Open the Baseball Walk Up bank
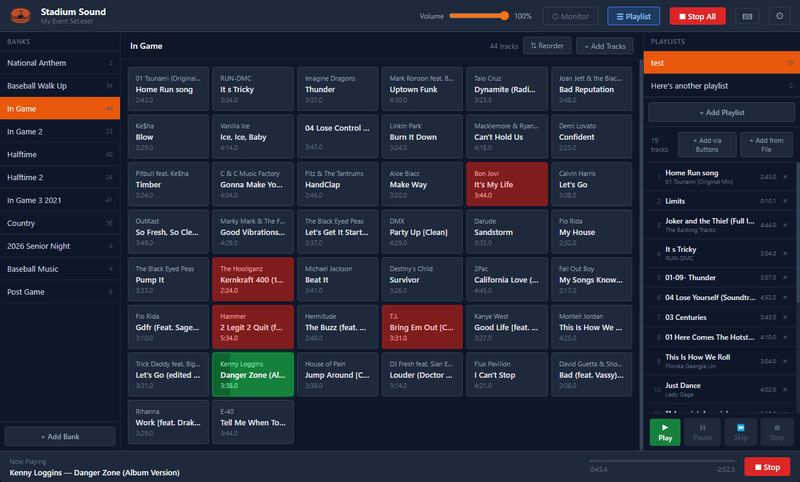 pyautogui.click(x=60, y=86)
